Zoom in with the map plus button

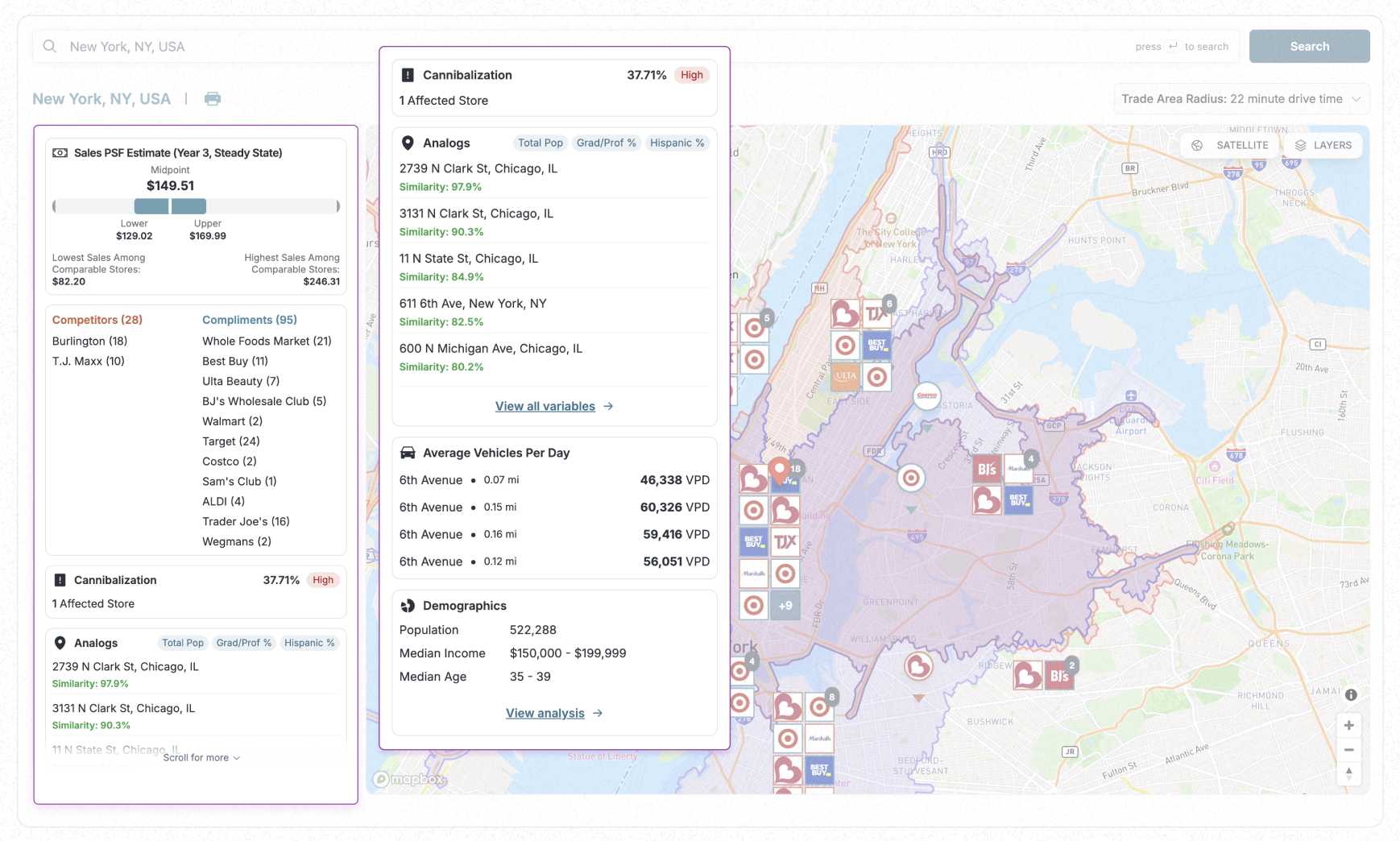click(x=1348, y=725)
